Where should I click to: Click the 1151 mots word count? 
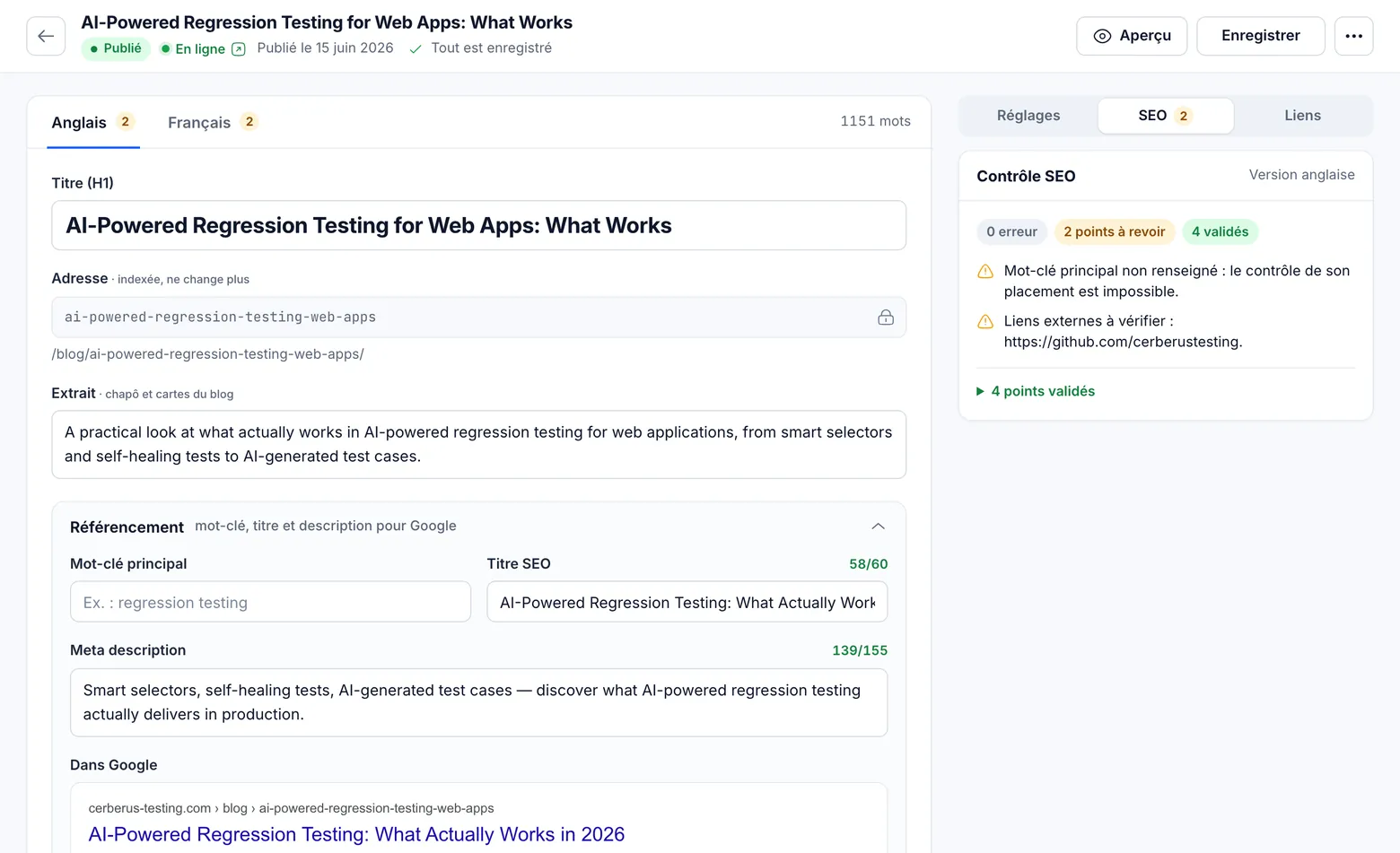click(875, 121)
